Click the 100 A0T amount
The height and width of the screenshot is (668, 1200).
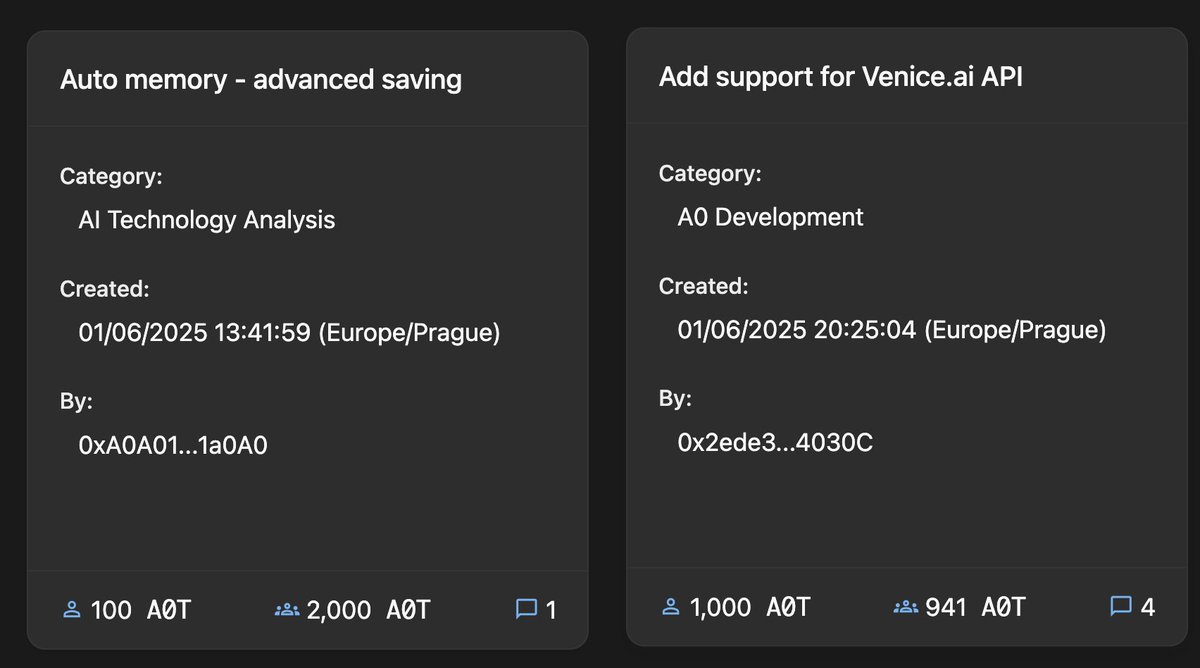pyautogui.click(x=140, y=609)
